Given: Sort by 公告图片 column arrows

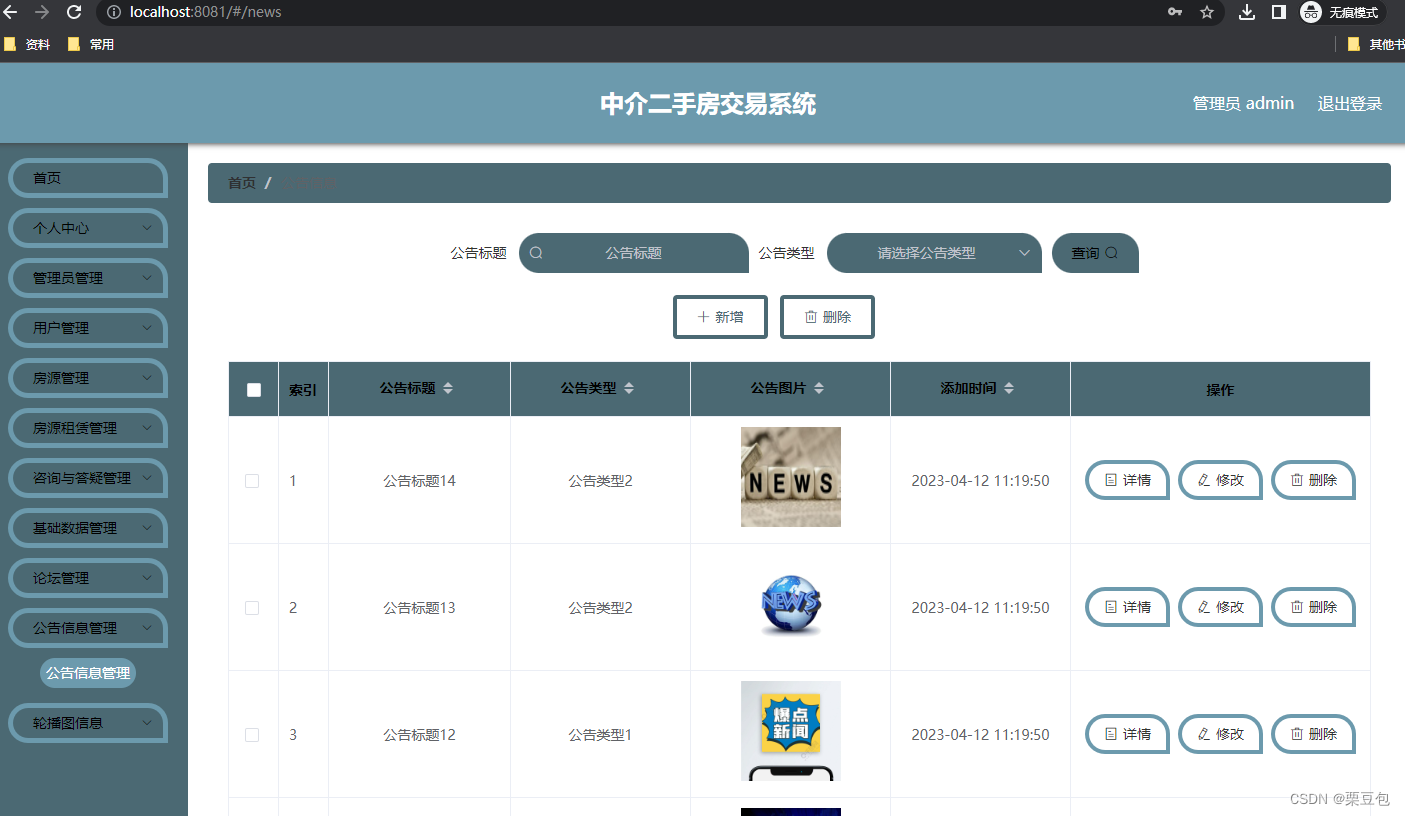Looking at the screenshot, I should pos(819,388).
